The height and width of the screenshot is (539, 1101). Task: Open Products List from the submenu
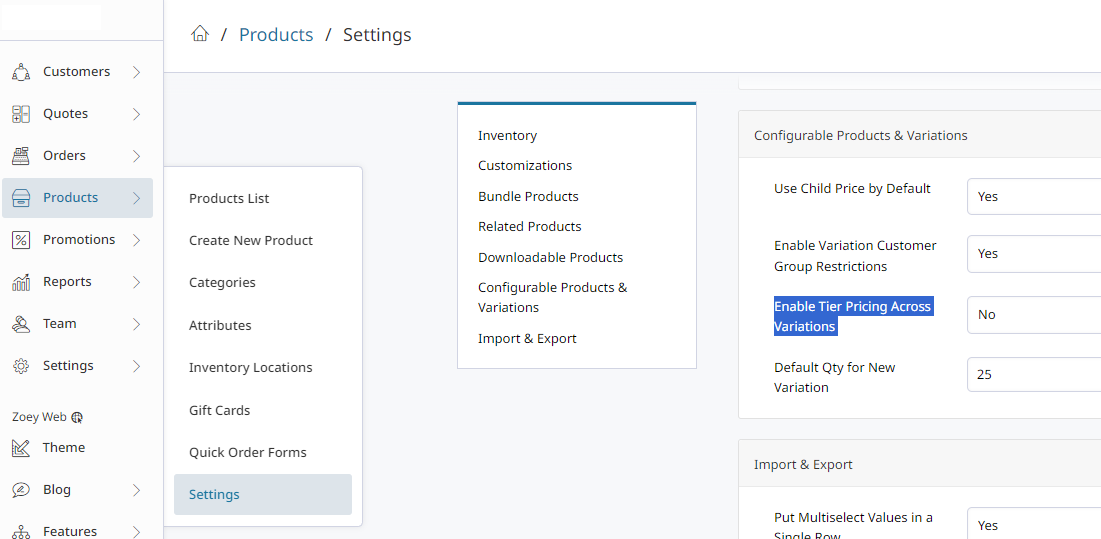pos(229,198)
